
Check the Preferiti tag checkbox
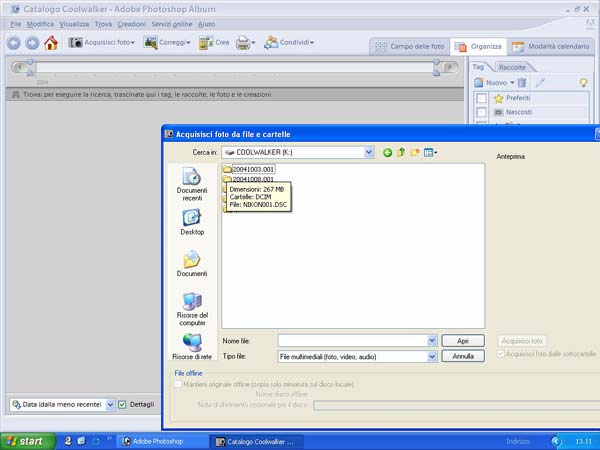pos(481,98)
